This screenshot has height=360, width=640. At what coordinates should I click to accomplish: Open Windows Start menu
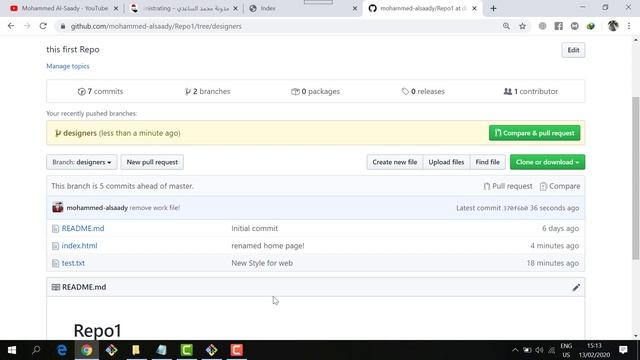[x=12, y=350]
